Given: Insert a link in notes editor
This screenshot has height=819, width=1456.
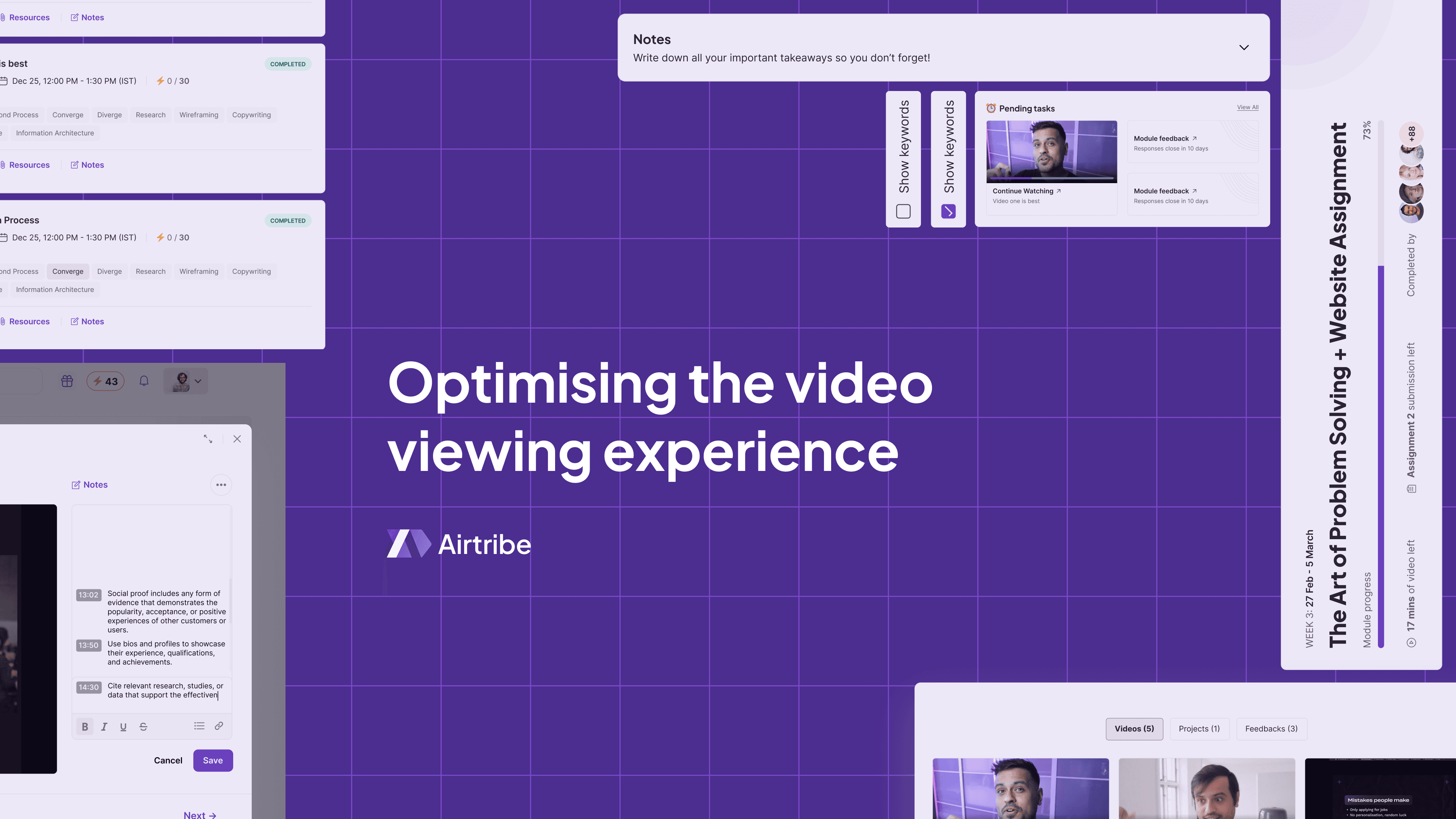Looking at the screenshot, I should pyautogui.click(x=219, y=726).
